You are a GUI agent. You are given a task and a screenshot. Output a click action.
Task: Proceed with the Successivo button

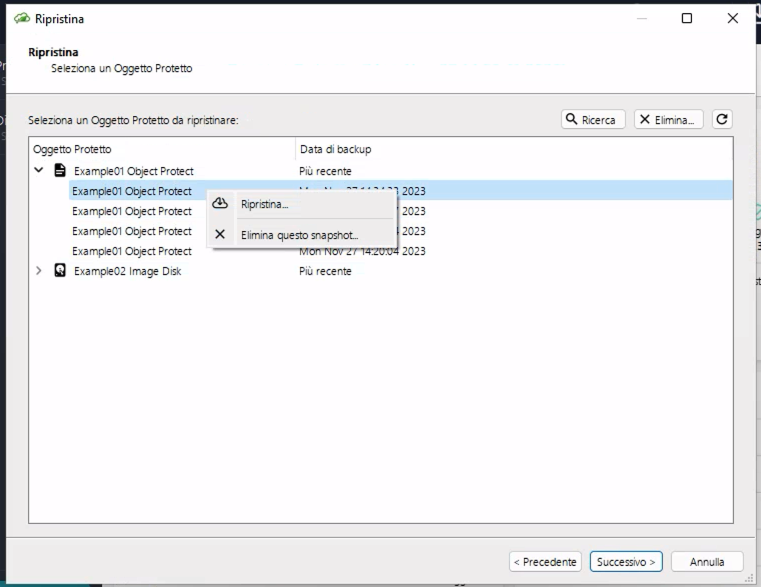pos(626,562)
